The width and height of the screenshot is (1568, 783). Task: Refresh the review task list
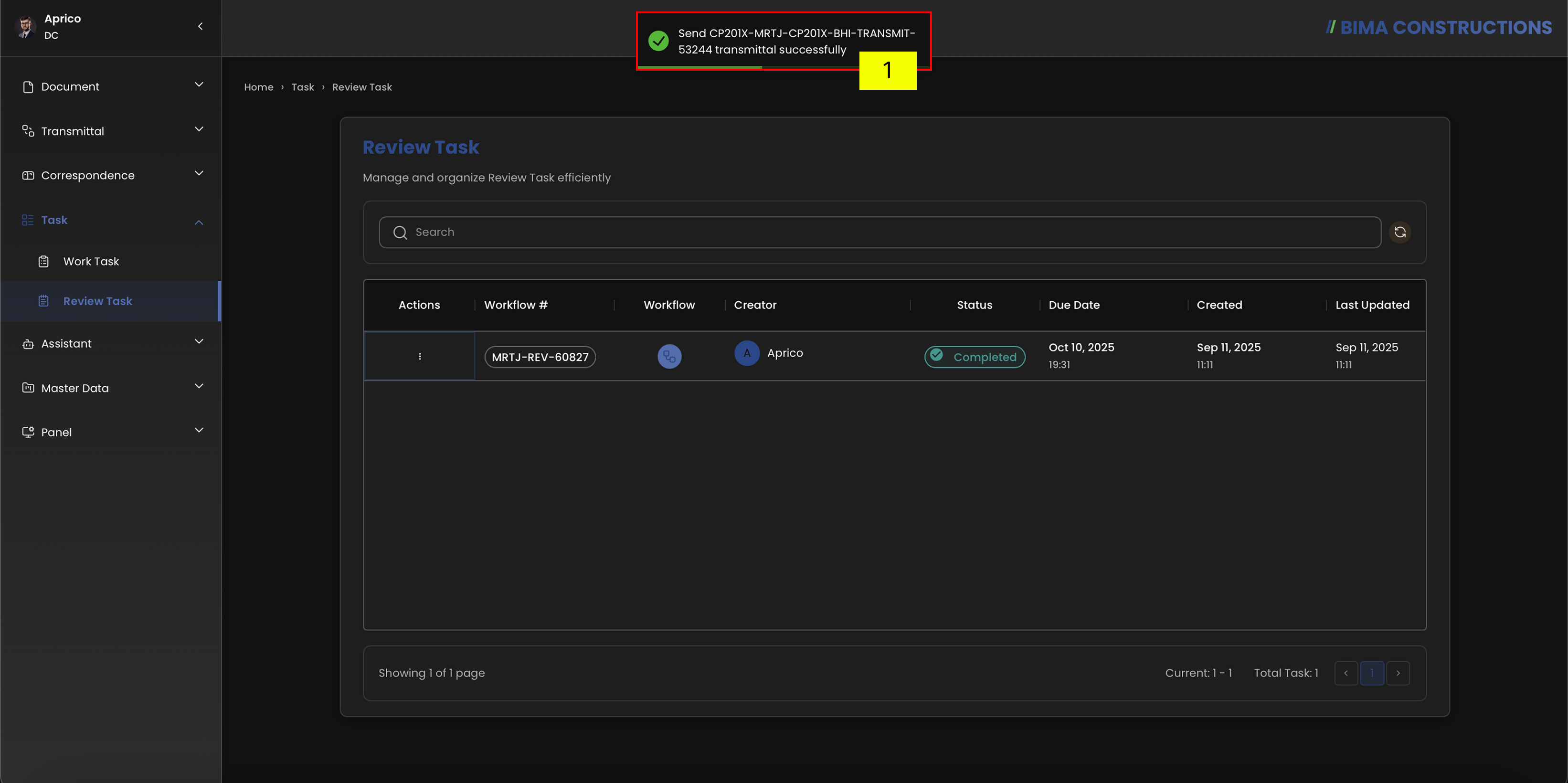pyautogui.click(x=1400, y=232)
